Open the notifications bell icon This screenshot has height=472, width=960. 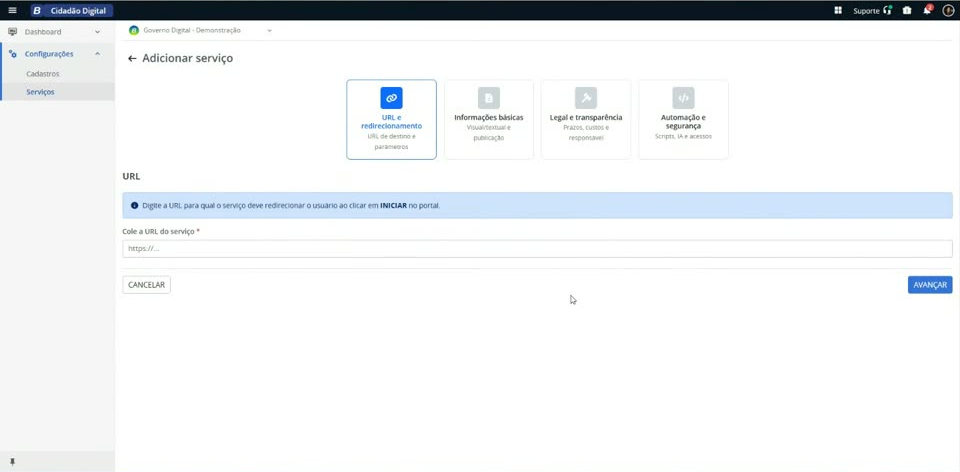927,10
